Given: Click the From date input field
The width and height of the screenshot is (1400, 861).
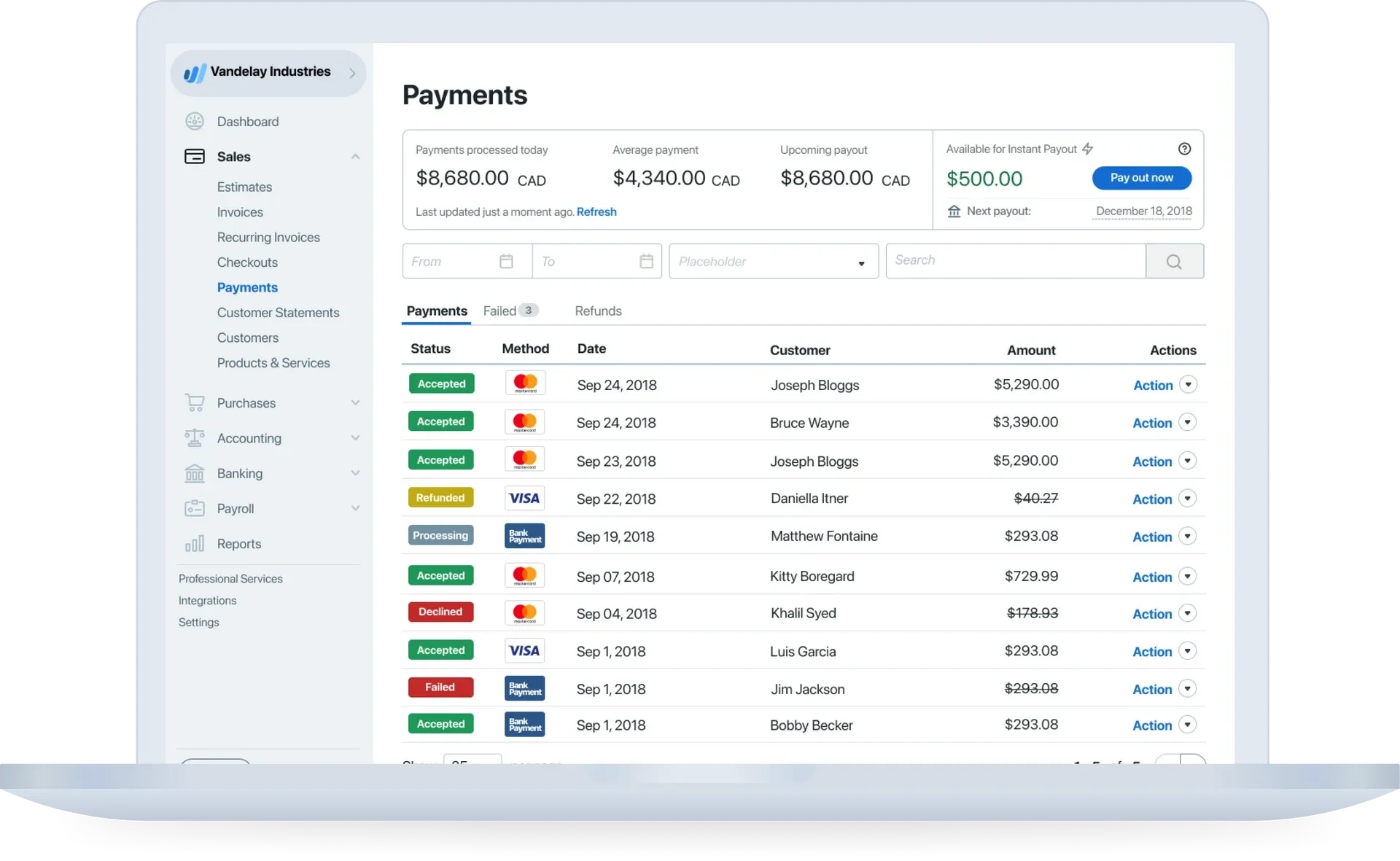Looking at the screenshot, I should click(463, 261).
